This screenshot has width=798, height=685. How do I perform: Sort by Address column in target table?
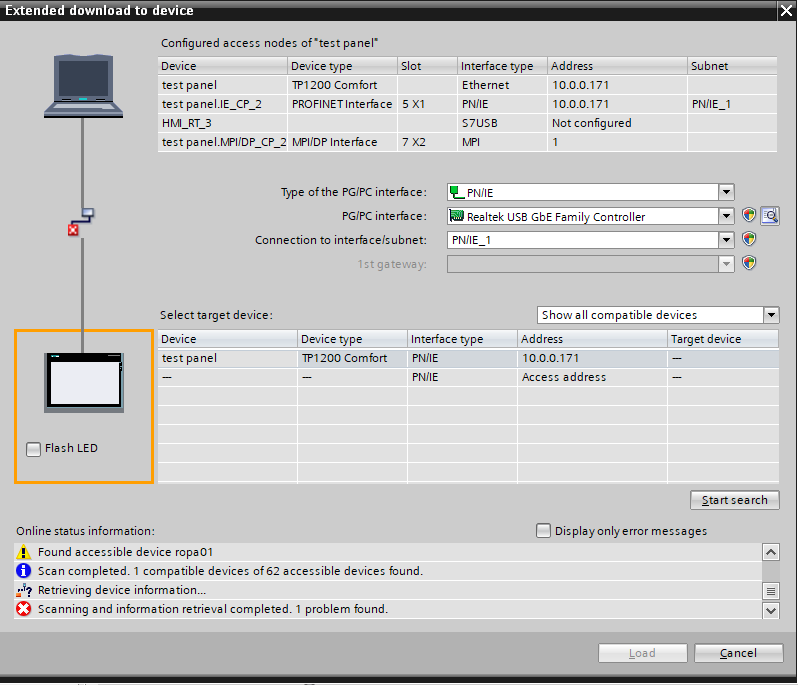592,339
